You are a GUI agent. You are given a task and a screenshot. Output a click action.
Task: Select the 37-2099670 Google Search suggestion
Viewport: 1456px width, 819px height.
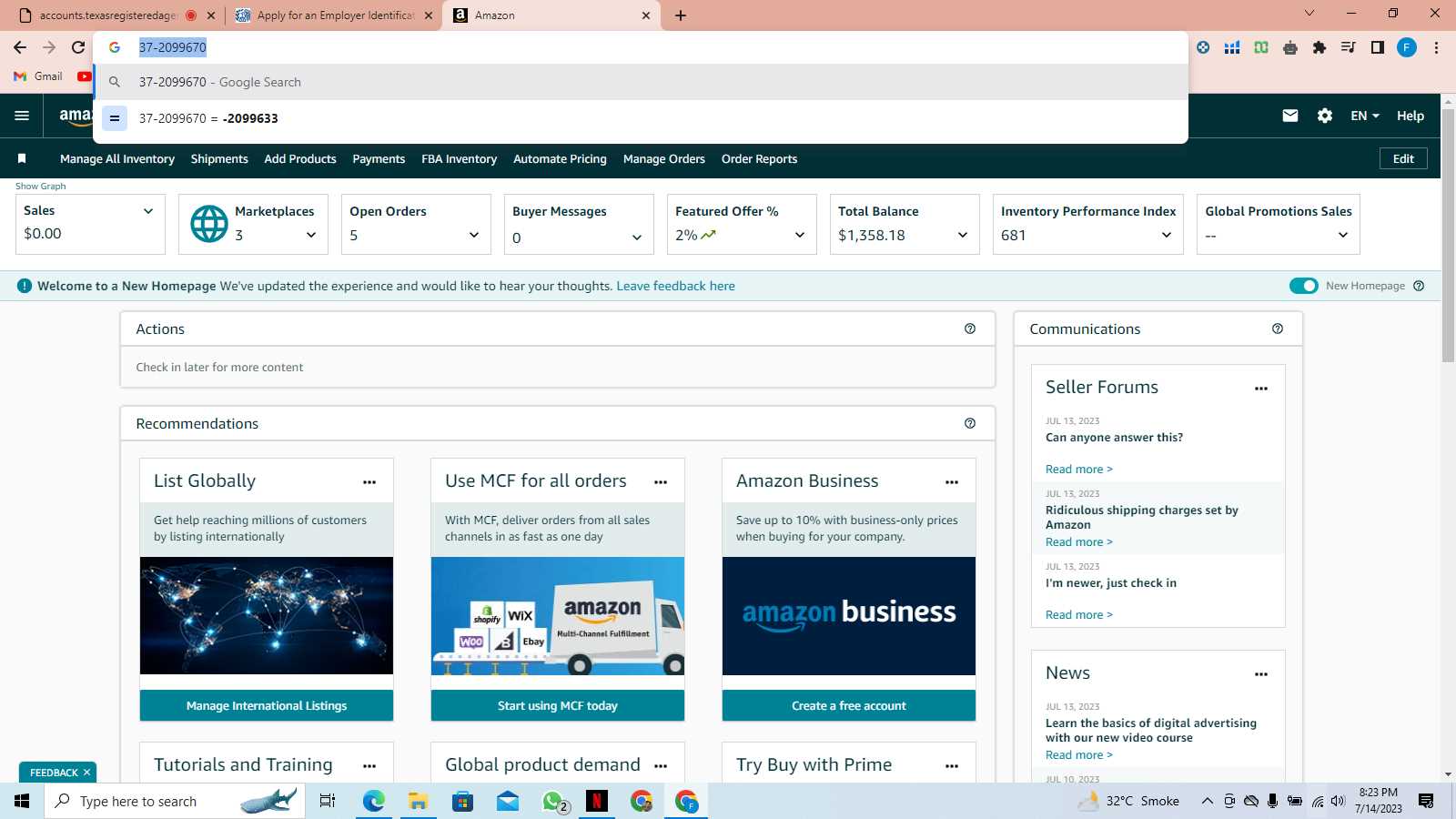[641, 82]
